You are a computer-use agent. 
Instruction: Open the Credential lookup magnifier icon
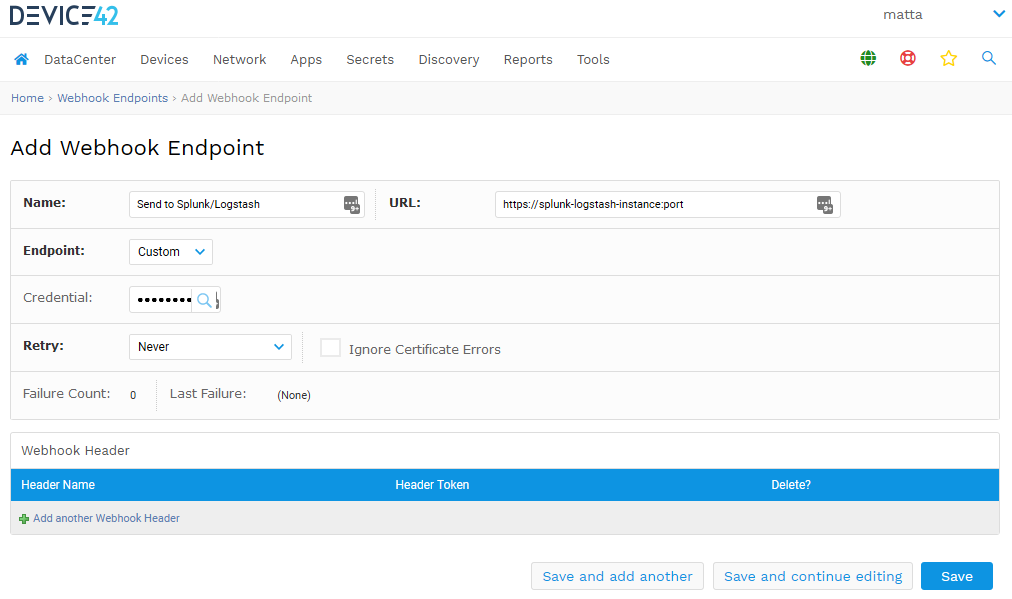click(206, 299)
